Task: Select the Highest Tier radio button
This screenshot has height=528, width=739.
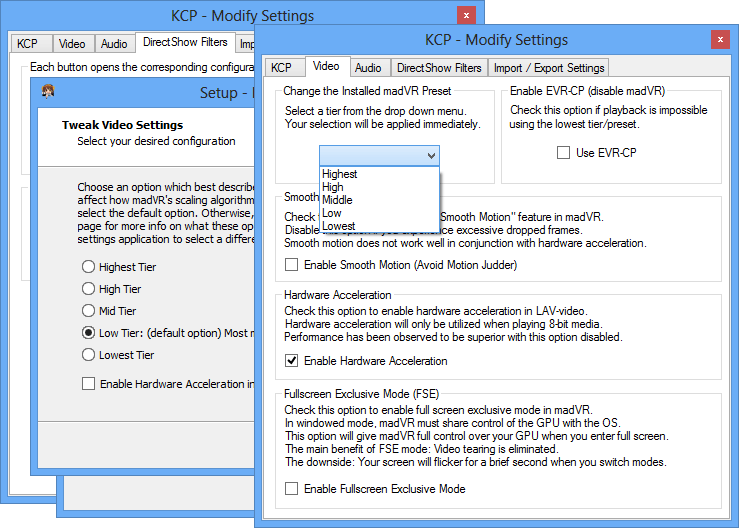Action: [89, 267]
